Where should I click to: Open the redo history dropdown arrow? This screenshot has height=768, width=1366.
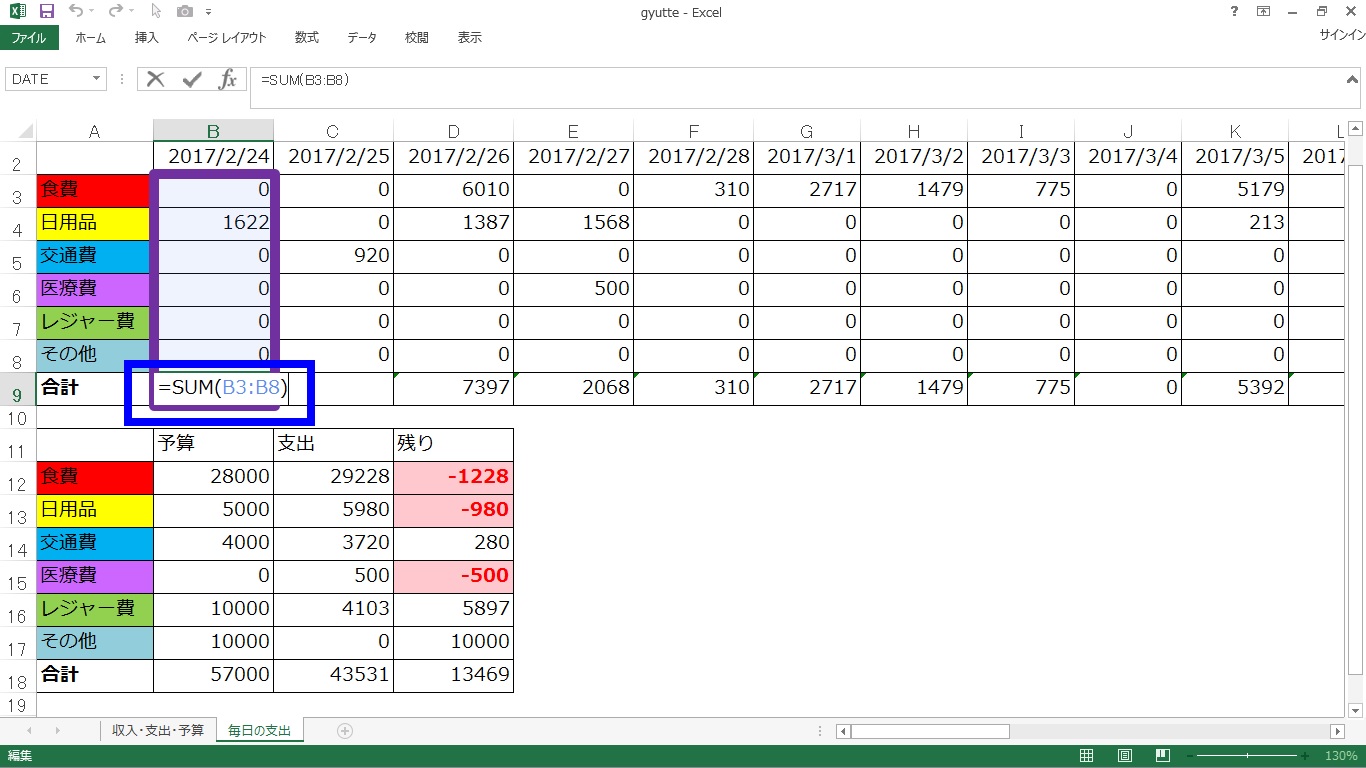coord(132,13)
